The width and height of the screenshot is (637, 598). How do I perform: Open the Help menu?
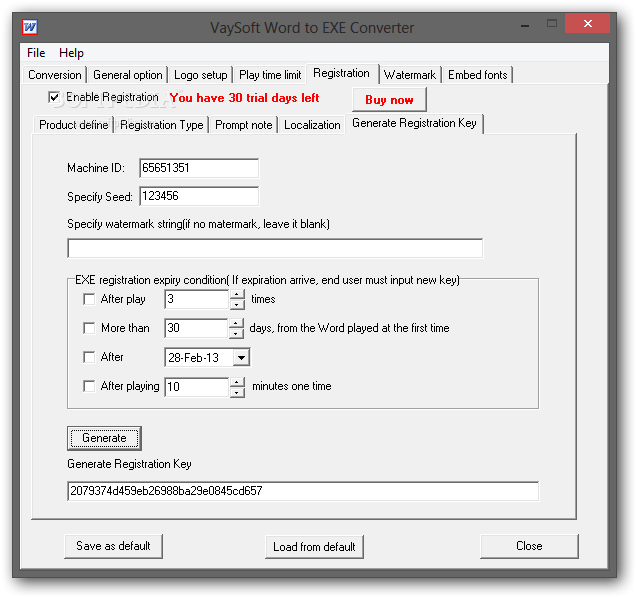pyautogui.click(x=71, y=53)
